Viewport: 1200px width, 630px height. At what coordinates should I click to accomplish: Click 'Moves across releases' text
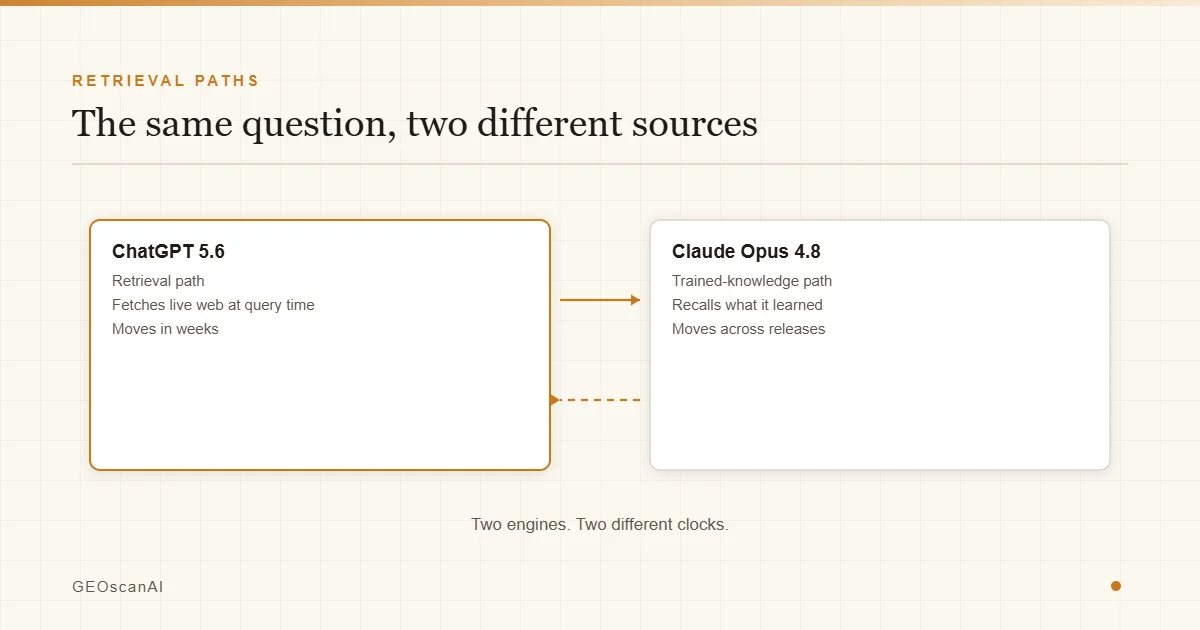point(749,329)
